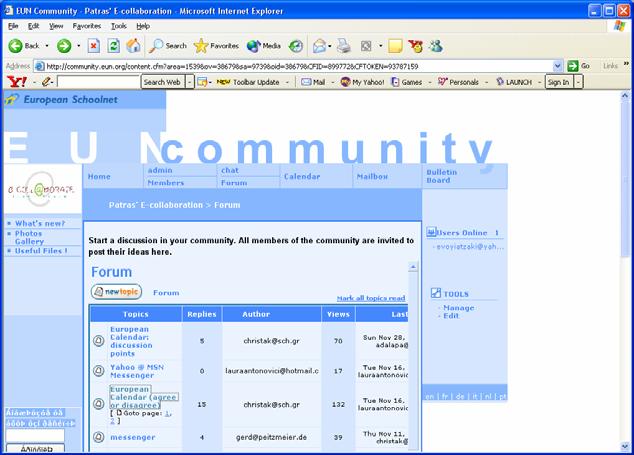This screenshot has width=634, height=455.
Task: Open the History clock icon
Action: [296, 46]
